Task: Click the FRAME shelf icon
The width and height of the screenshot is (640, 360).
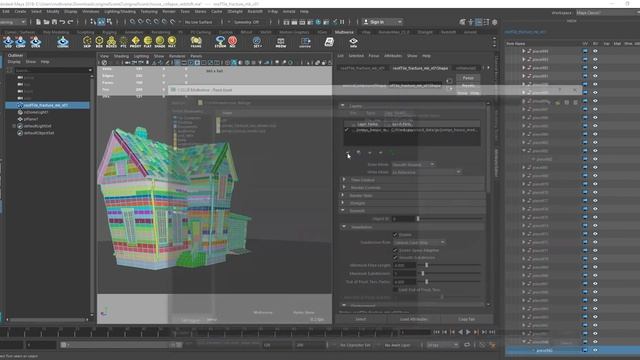Action: (x=196, y=42)
